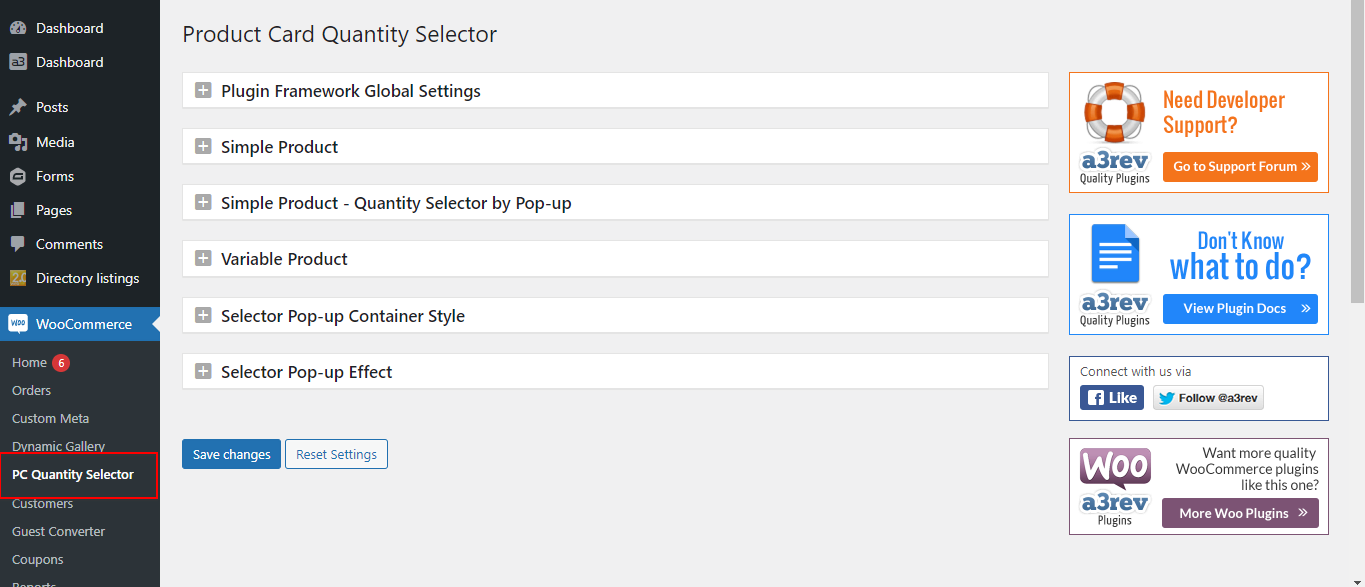Click Go to Support Forum button
The image size is (1365, 587).
pyautogui.click(x=1240, y=167)
